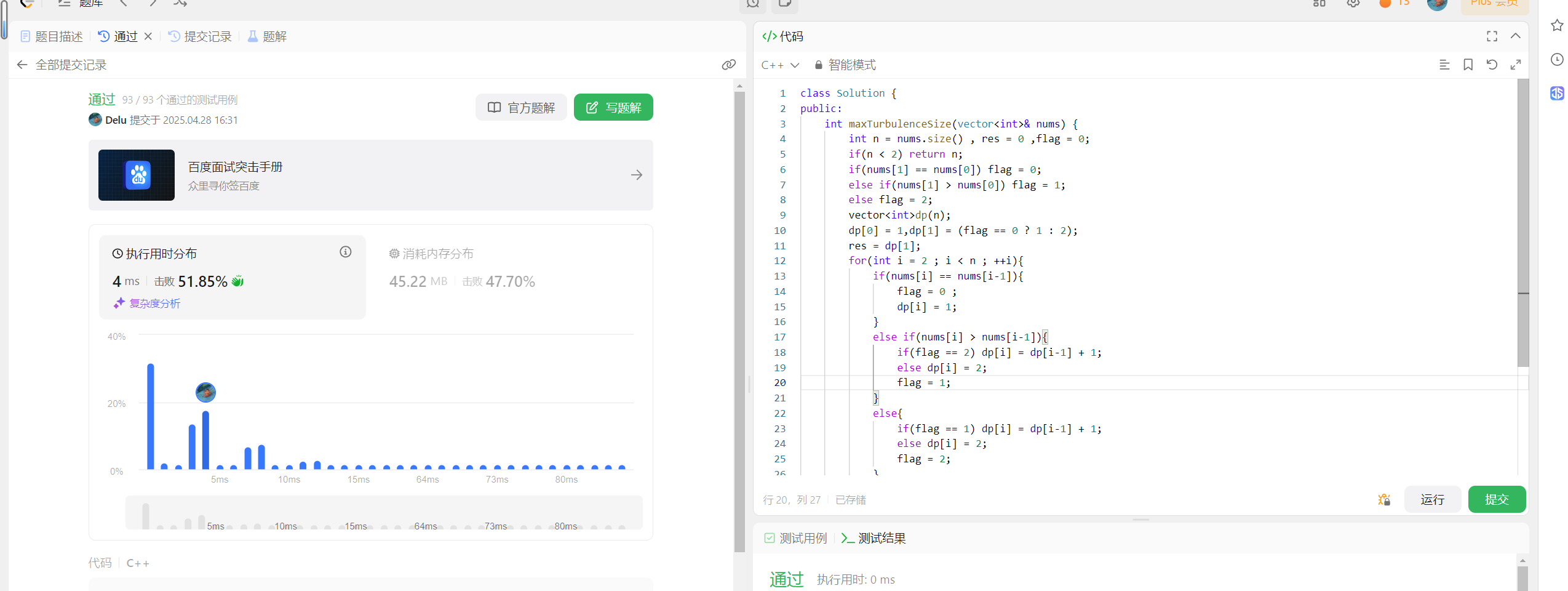
Task: Switch to the 测试用例 tab
Action: tap(796, 538)
